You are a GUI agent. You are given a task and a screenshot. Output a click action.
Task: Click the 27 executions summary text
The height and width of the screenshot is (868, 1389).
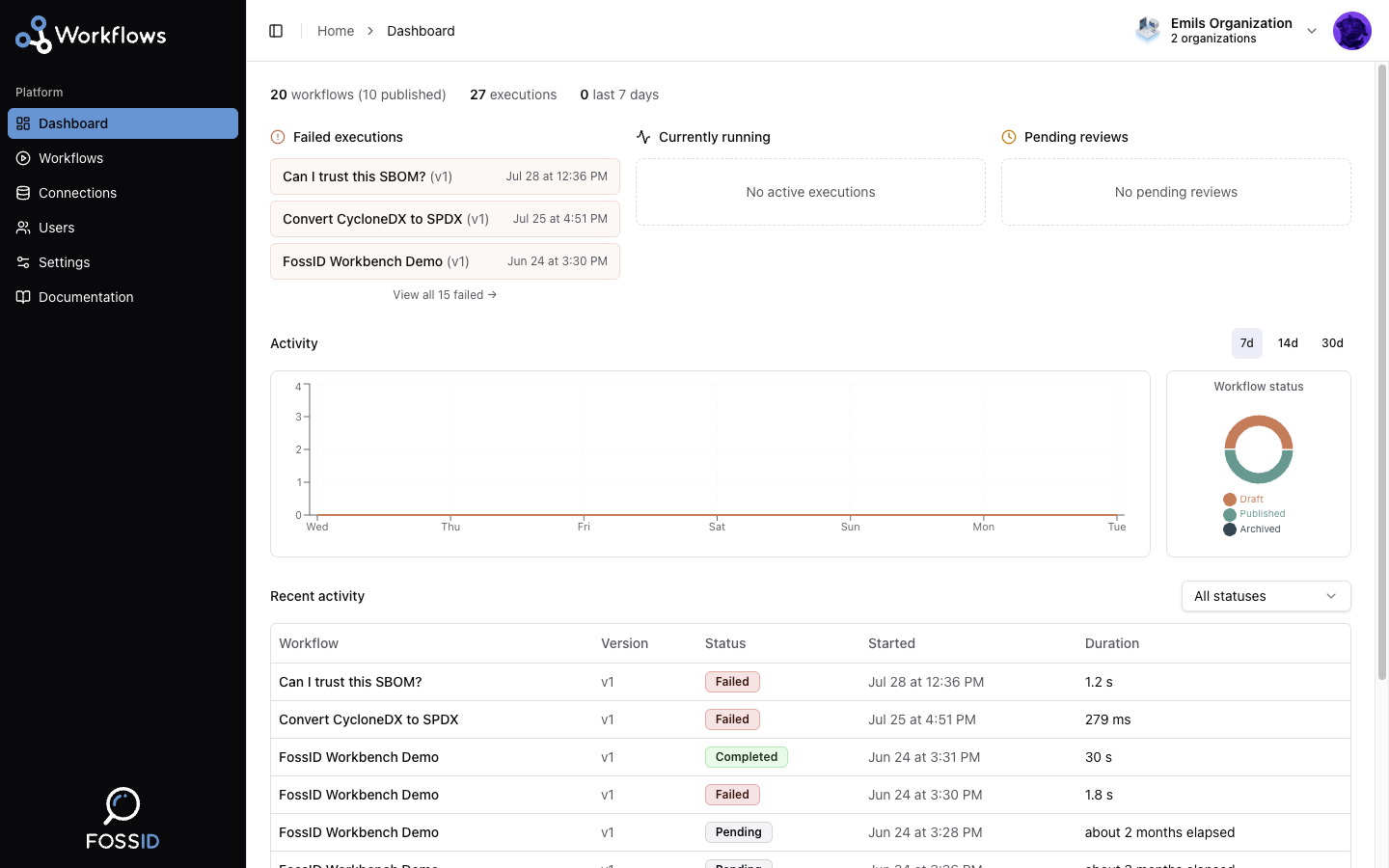pyautogui.click(x=513, y=95)
